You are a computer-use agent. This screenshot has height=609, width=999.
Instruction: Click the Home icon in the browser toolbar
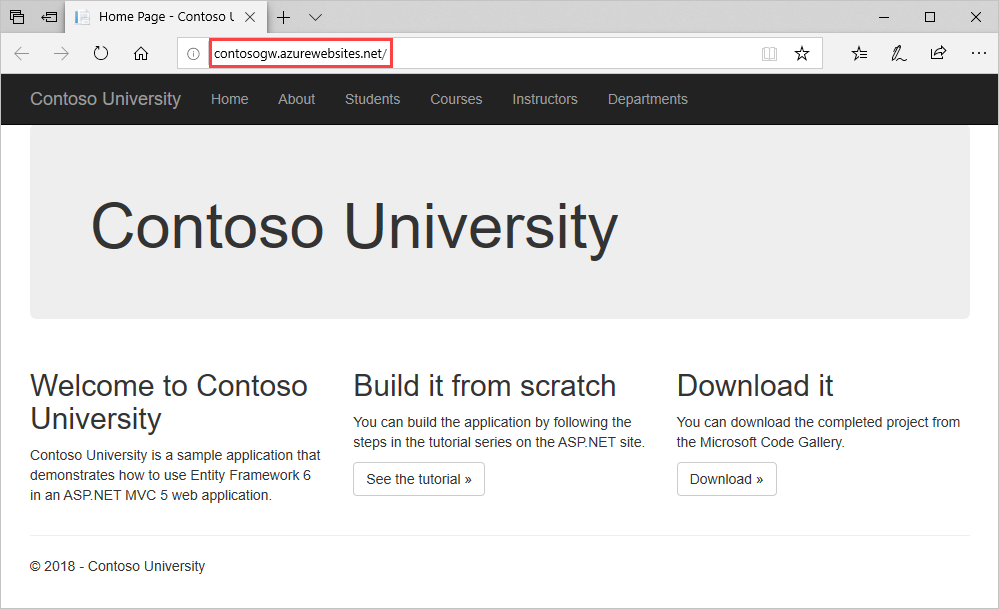pyautogui.click(x=141, y=53)
